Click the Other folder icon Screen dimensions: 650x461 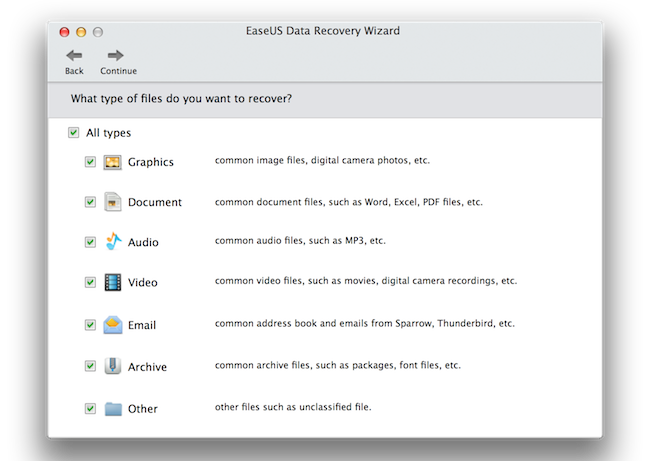click(113, 408)
